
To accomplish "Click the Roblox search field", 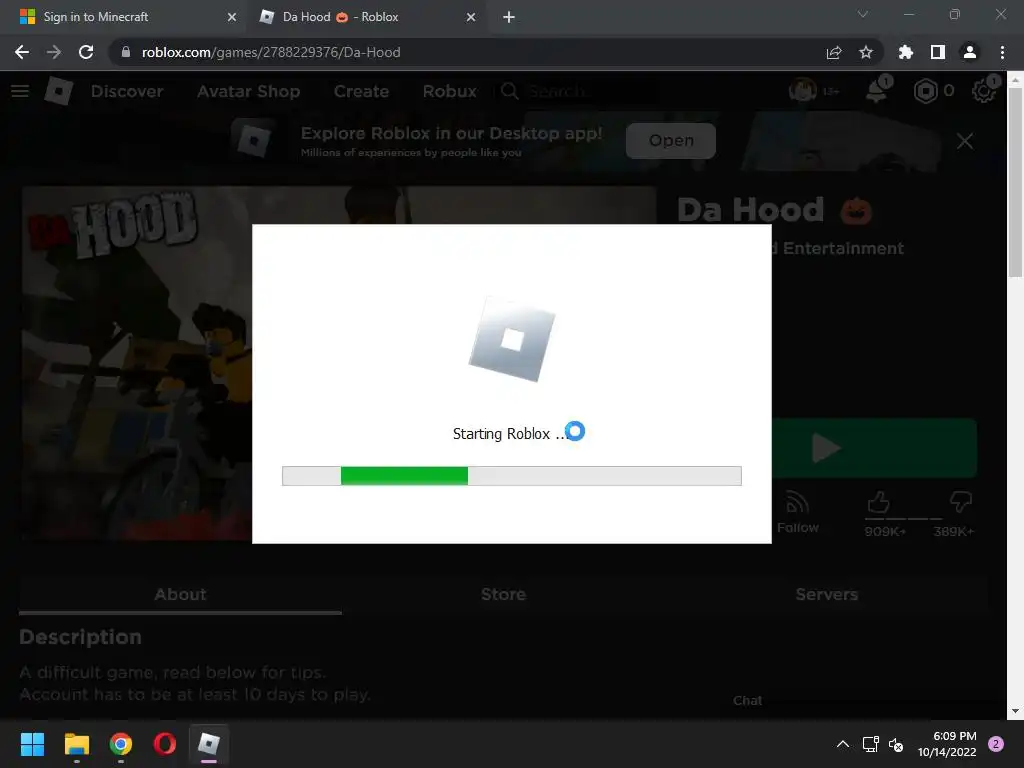I will (x=578, y=91).
